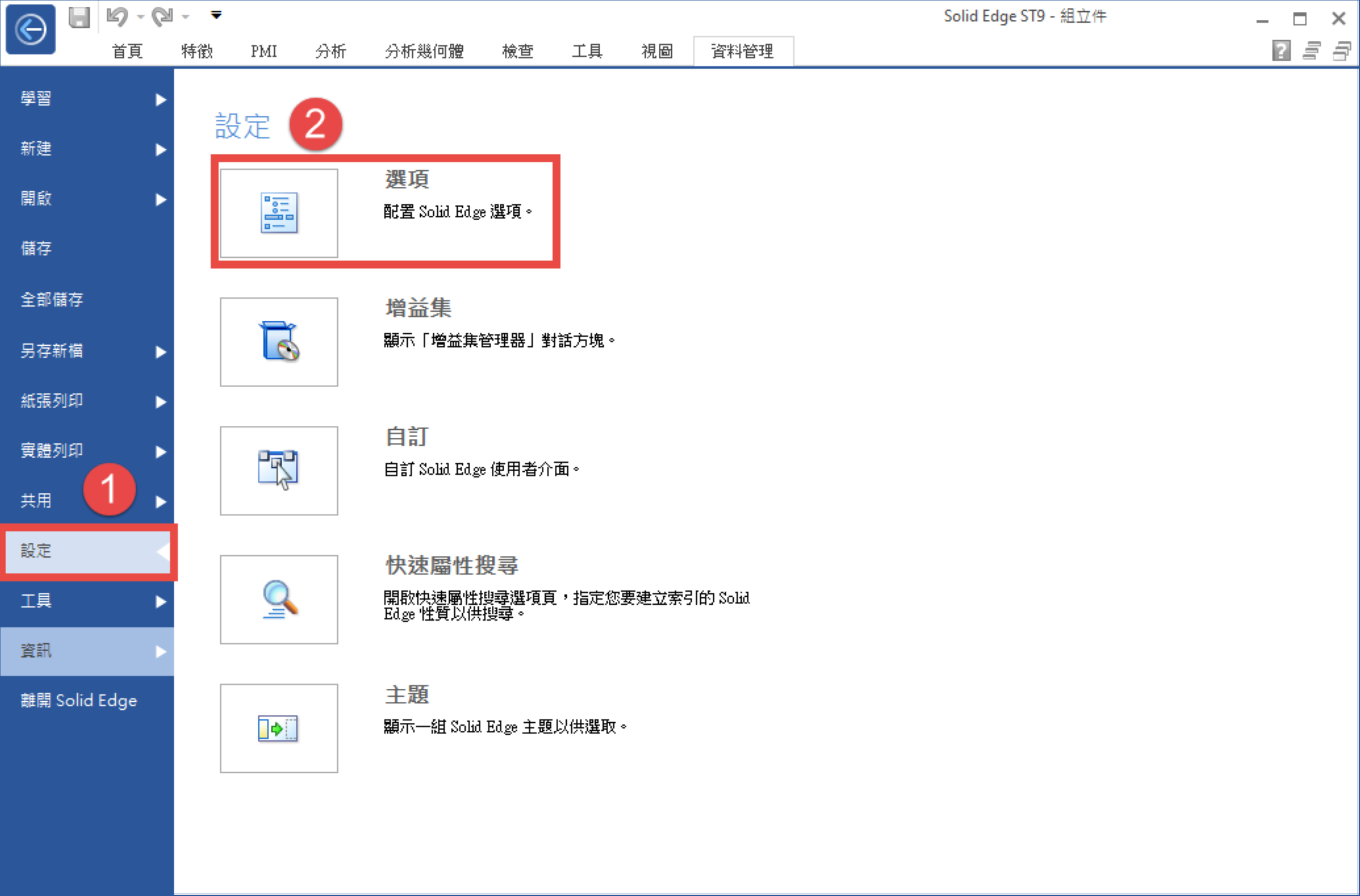Expand the 新建 submenu arrow
Image resolution: width=1360 pixels, height=896 pixels.
click(x=161, y=150)
